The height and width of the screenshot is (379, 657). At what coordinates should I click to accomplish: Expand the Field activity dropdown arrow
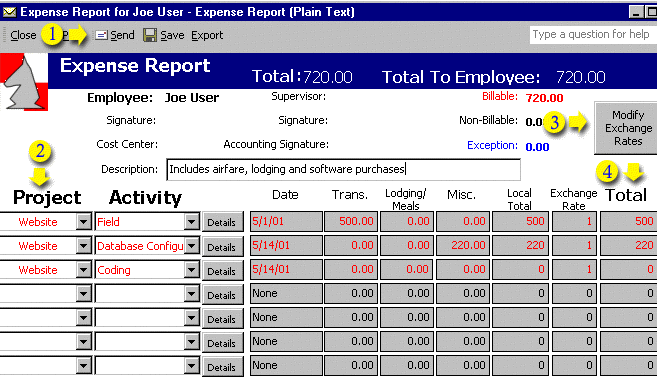coord(191,222)
